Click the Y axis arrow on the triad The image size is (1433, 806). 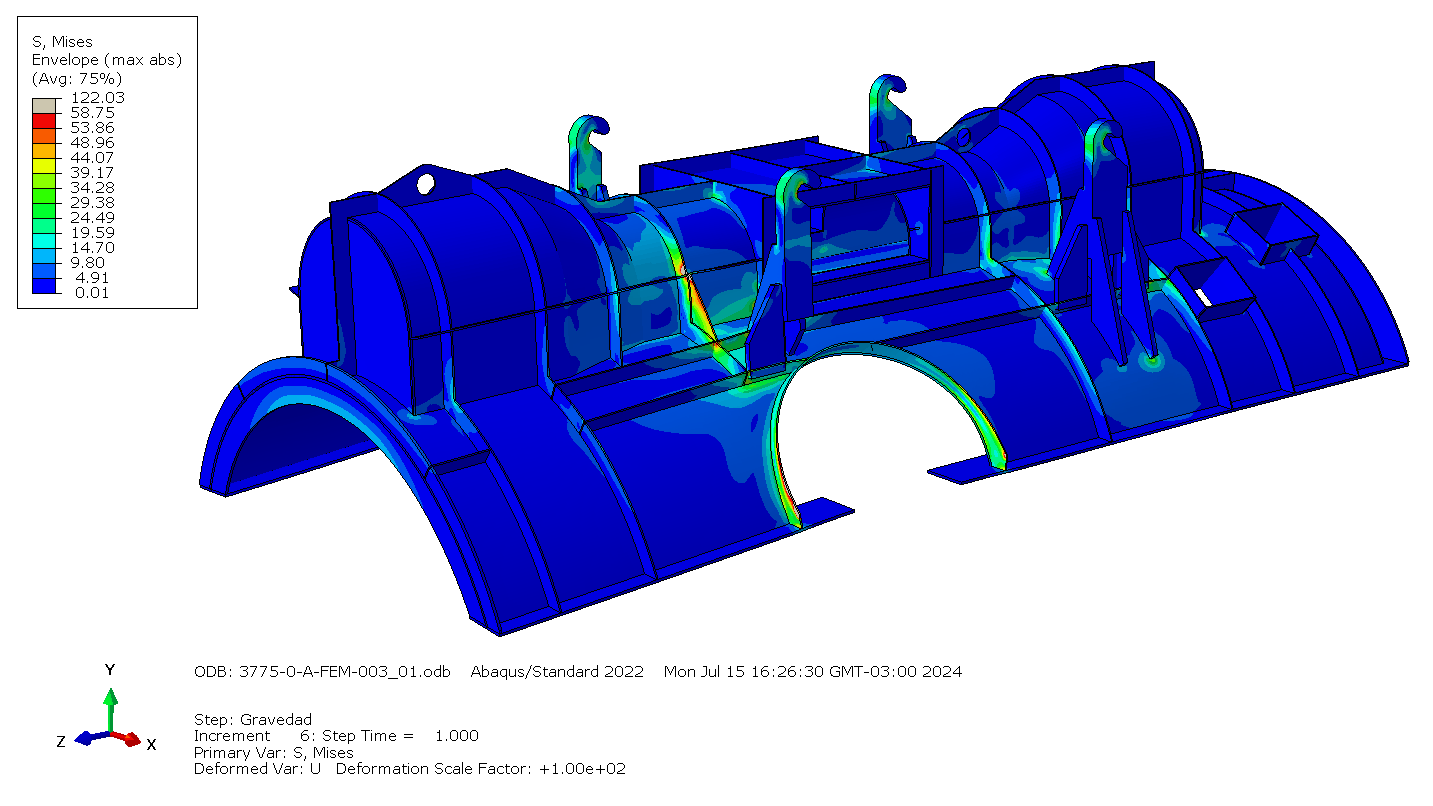[111, 696]
